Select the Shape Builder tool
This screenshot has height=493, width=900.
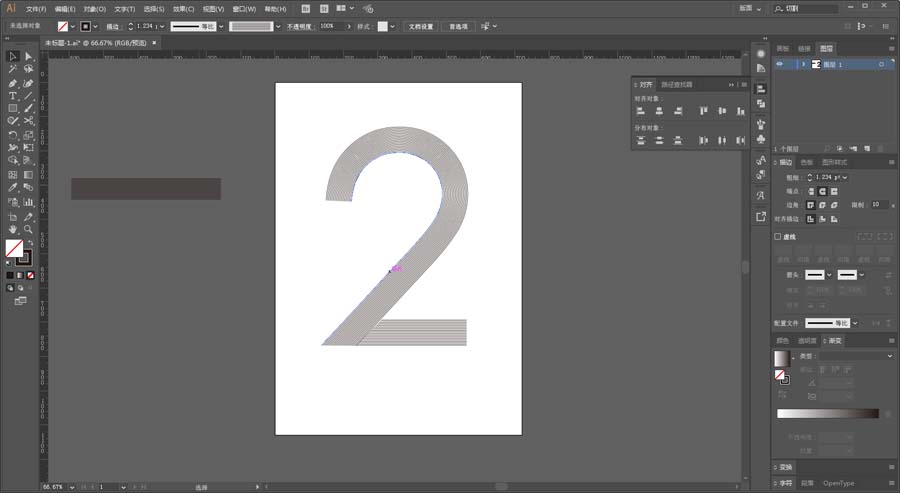13,161
